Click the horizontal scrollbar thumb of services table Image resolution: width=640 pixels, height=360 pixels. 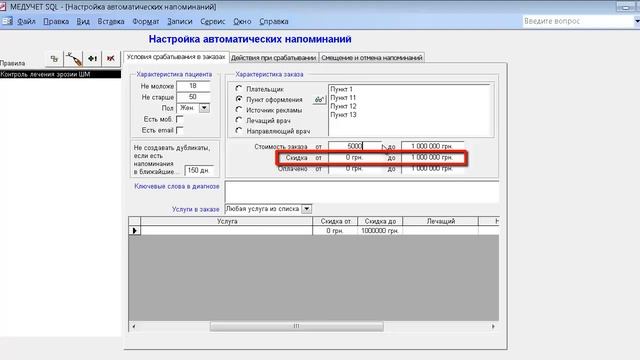(x=297, y=326)
